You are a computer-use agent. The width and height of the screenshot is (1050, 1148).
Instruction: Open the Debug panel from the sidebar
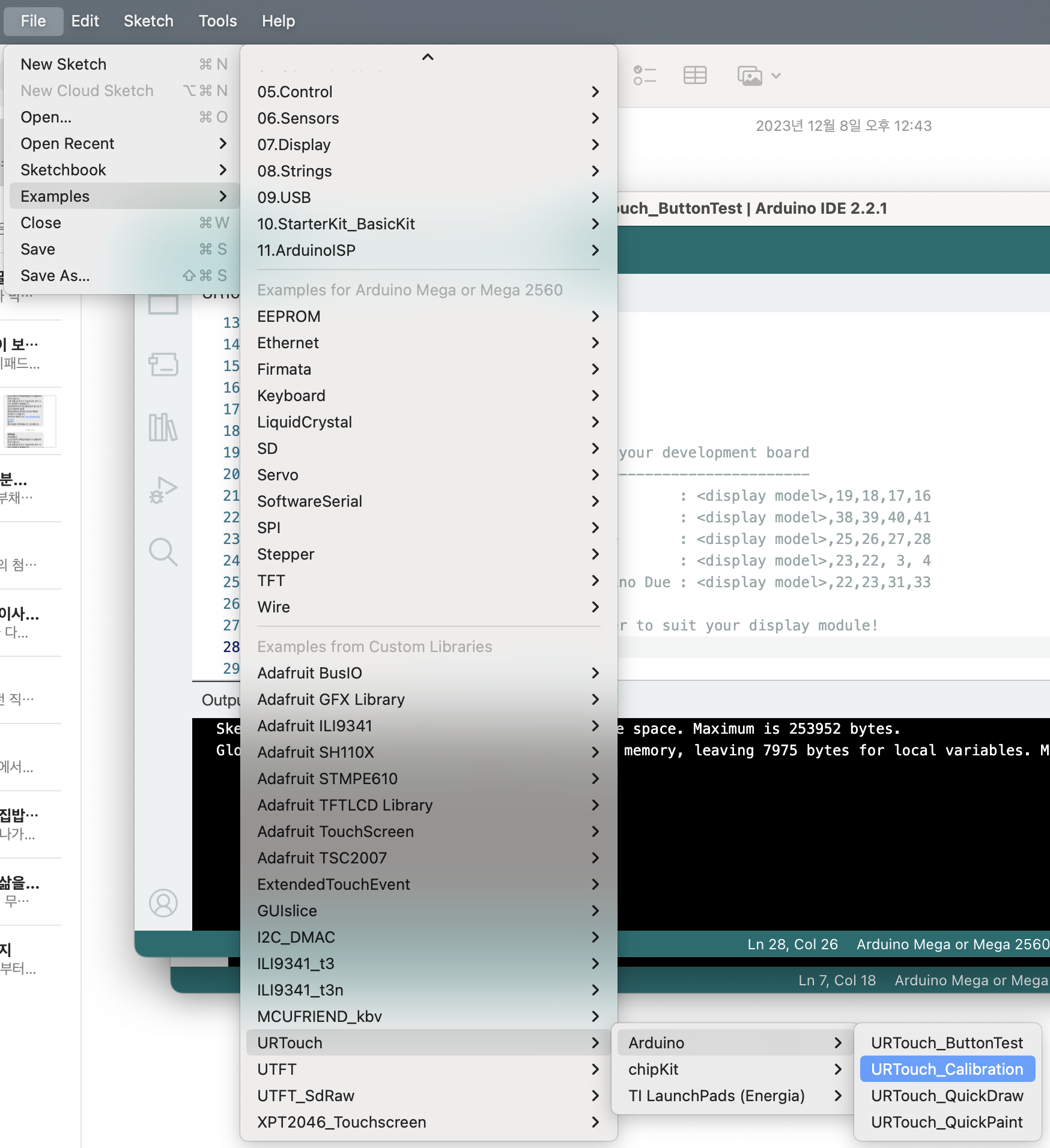(163, 488)
